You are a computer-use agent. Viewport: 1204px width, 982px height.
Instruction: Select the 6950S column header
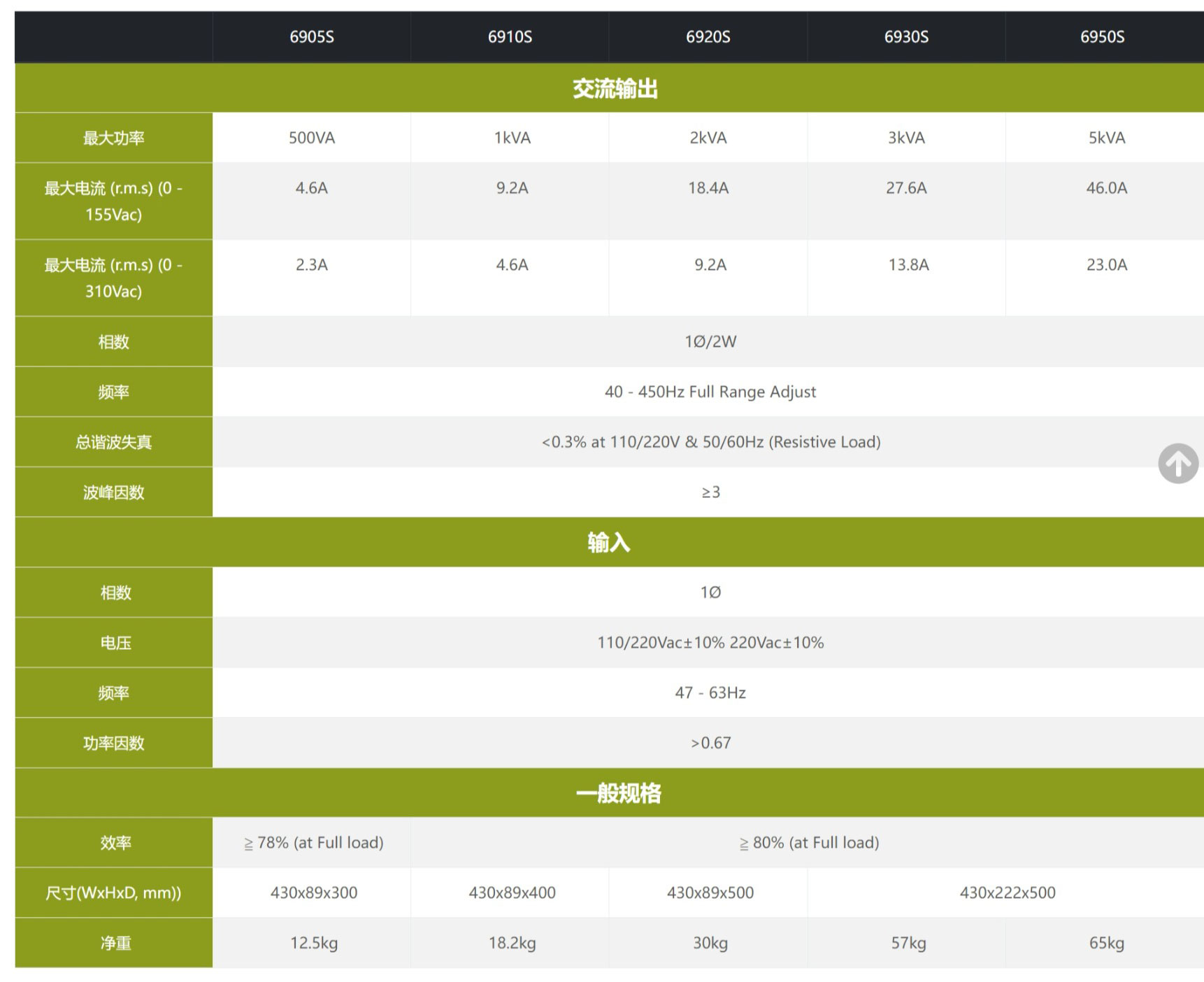pos(1102,37)
